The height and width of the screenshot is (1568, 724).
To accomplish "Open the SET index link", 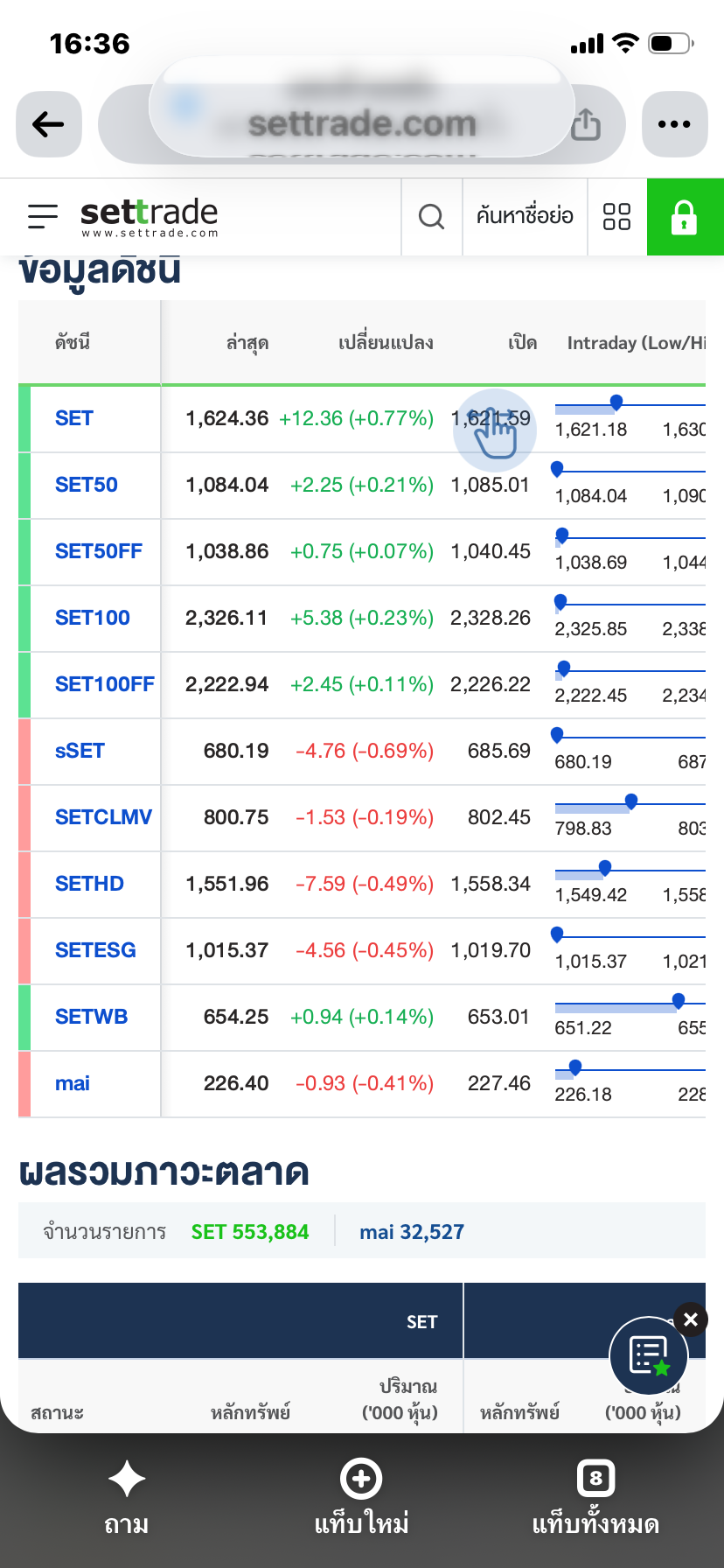I will tap(73, 418).
